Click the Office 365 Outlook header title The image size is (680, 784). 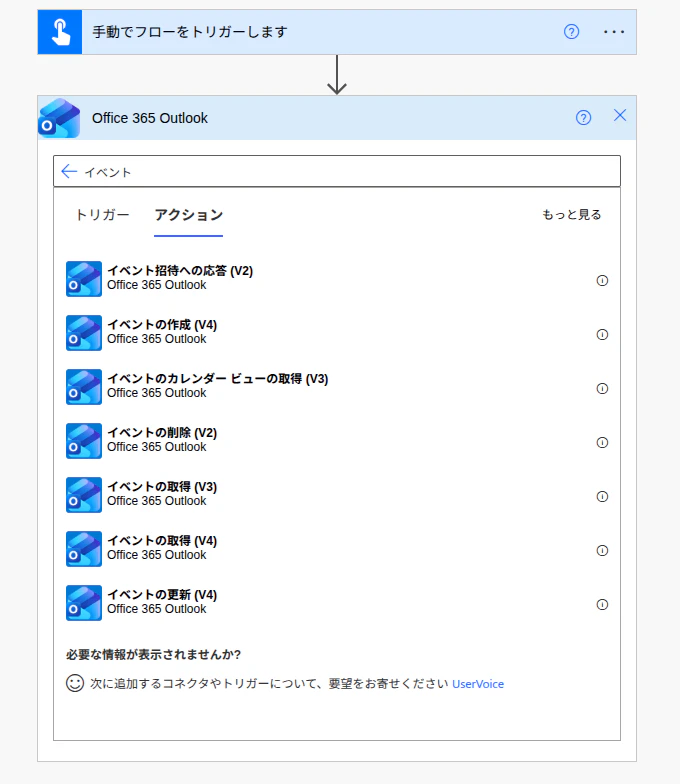150,118
